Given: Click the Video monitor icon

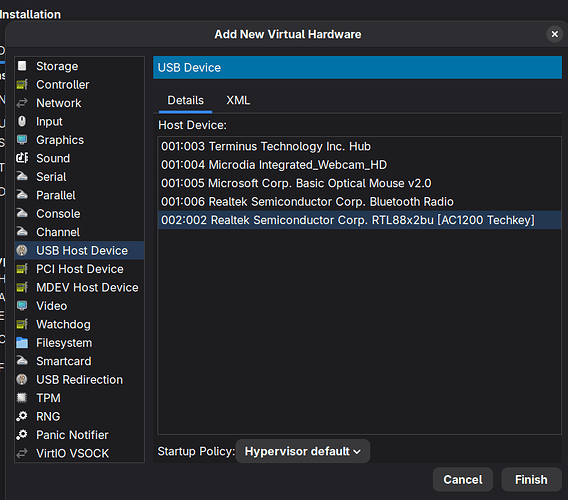Looking at the screenshot, I should 22,306.
